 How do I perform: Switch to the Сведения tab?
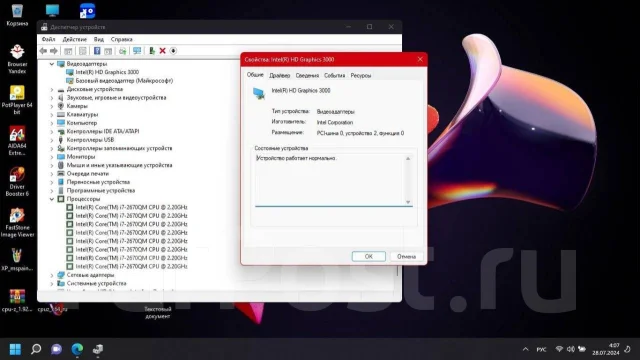[x=307, y=76]
